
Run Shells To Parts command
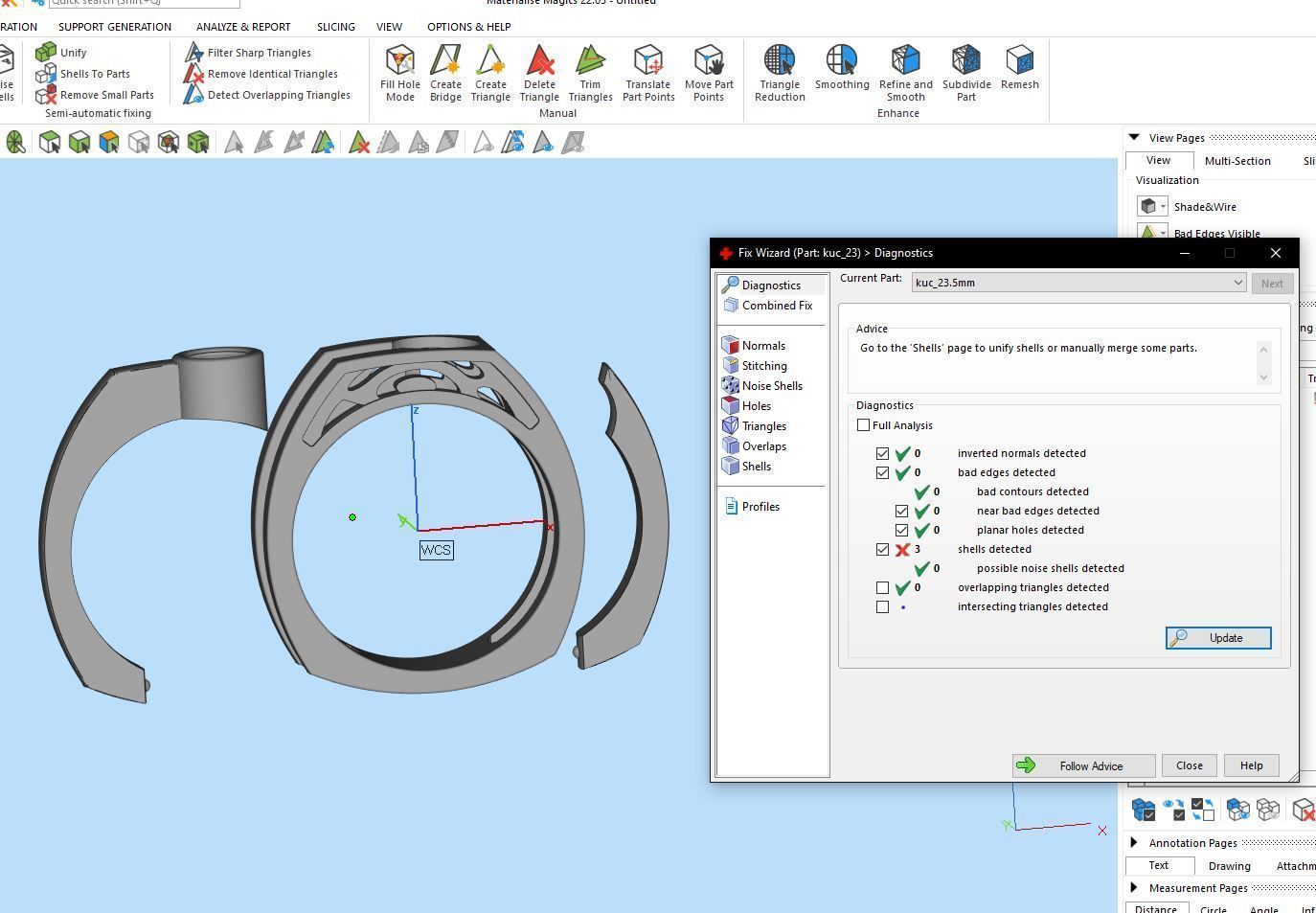pyautogui.click(x=82, y=74)
